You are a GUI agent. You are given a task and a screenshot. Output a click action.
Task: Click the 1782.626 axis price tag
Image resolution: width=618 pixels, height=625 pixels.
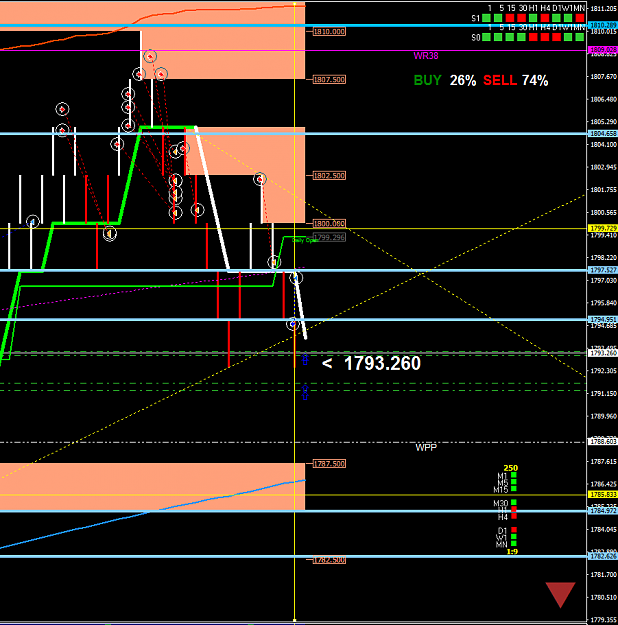coord(603,556)
